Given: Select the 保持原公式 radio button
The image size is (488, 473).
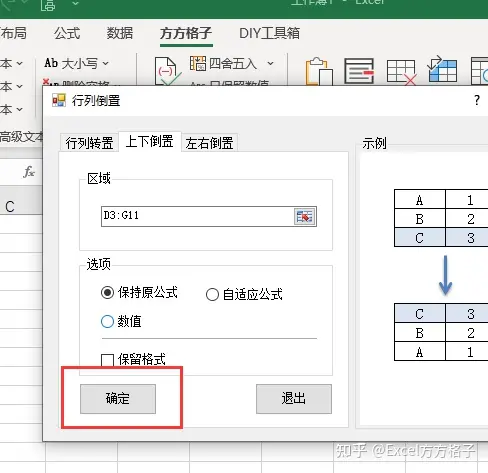Looking at the screenshot, I should tap(107, 293).
